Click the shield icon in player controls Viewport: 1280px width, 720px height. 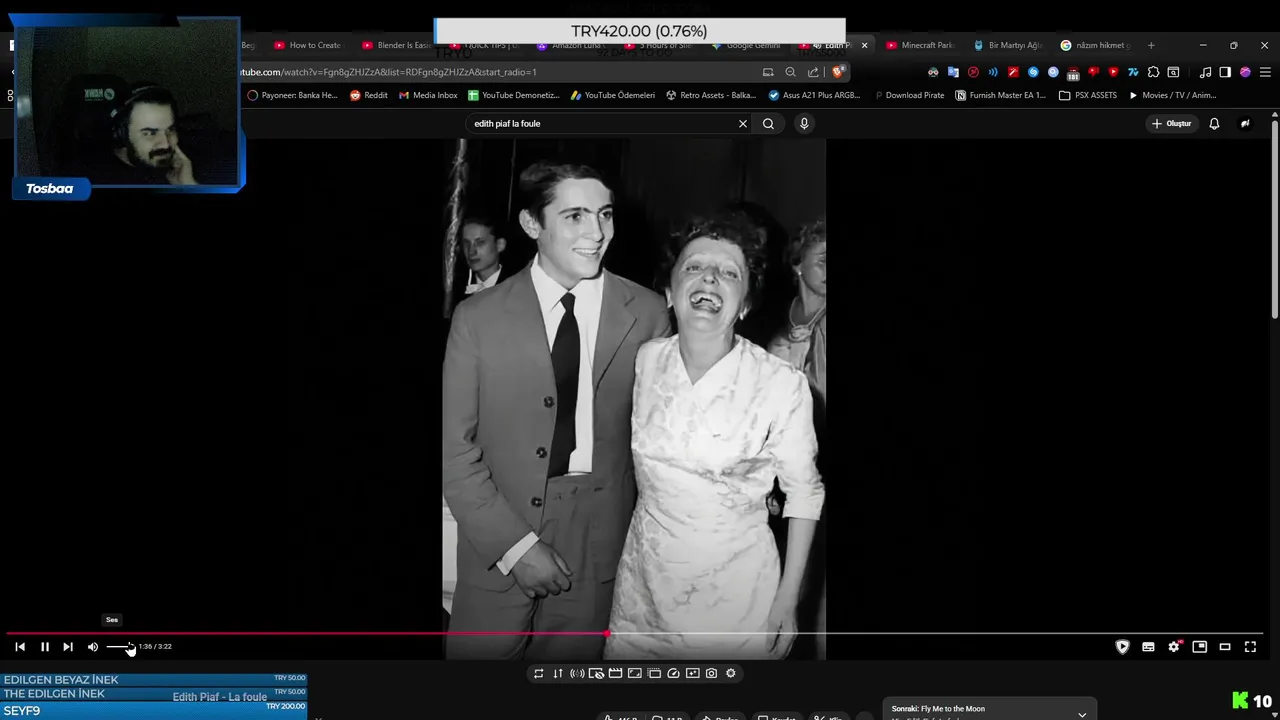click(x=1122, y=647)
